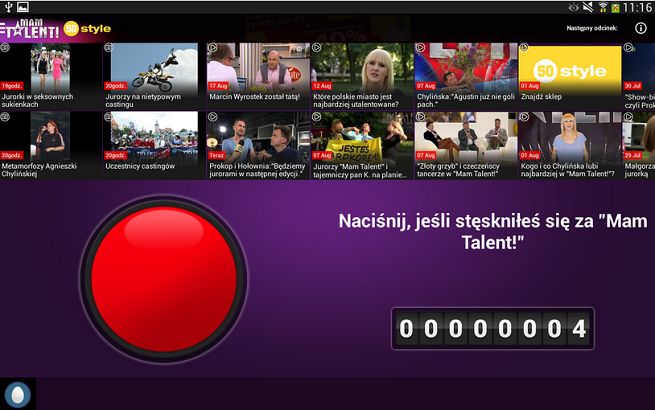This screenshot has height=410, width=655.
Task: Tap the 19godz. time badge
Action: coord(12,86)
